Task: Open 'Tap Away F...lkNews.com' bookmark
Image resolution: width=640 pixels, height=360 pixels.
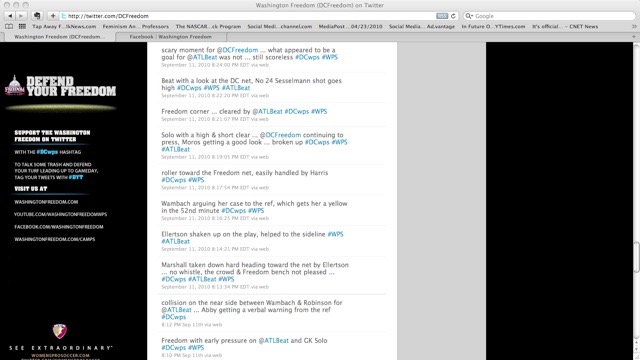Action: point(64,26)
